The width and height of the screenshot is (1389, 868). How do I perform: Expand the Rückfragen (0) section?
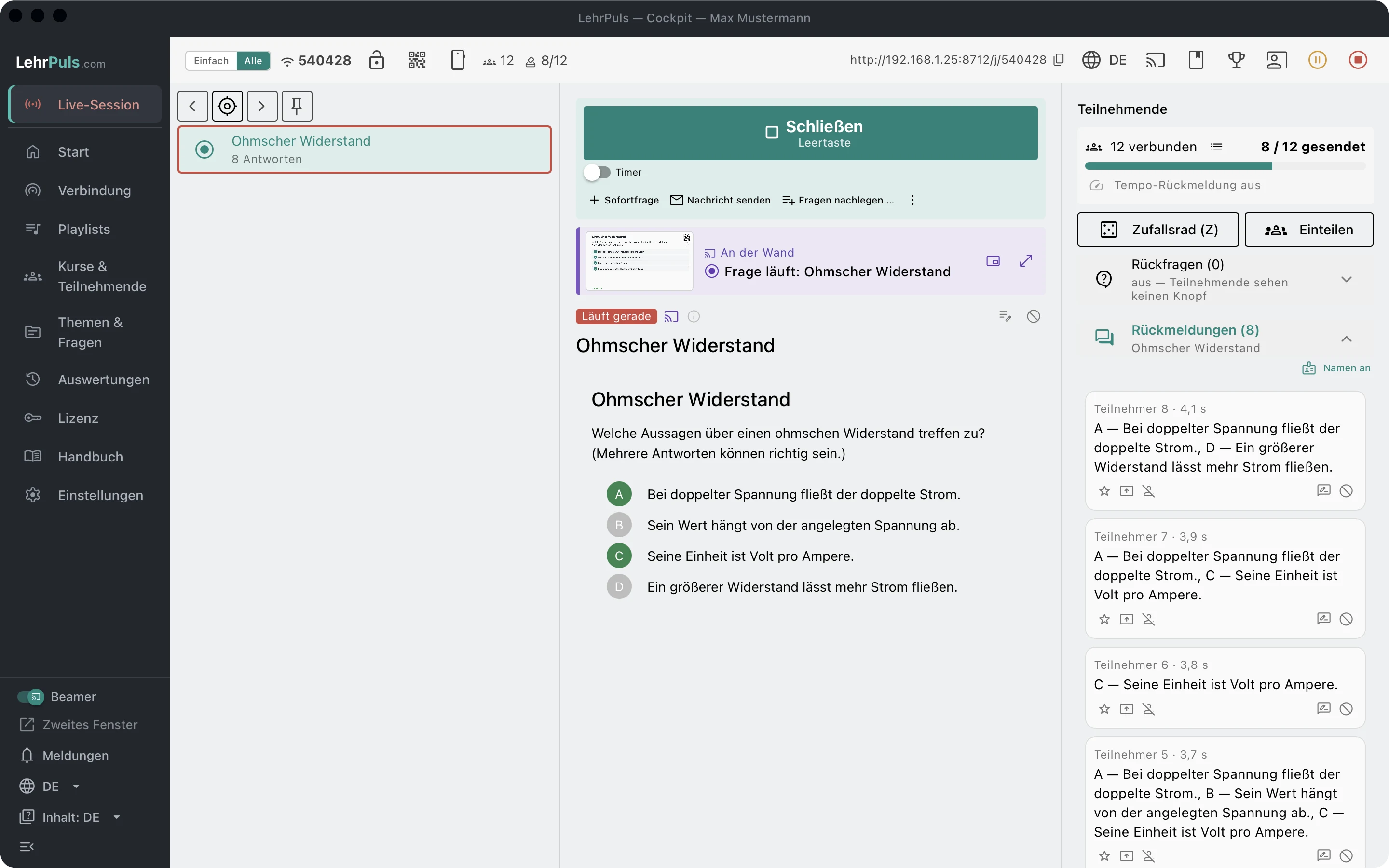pyautogui.click(x=1226, y=280)
